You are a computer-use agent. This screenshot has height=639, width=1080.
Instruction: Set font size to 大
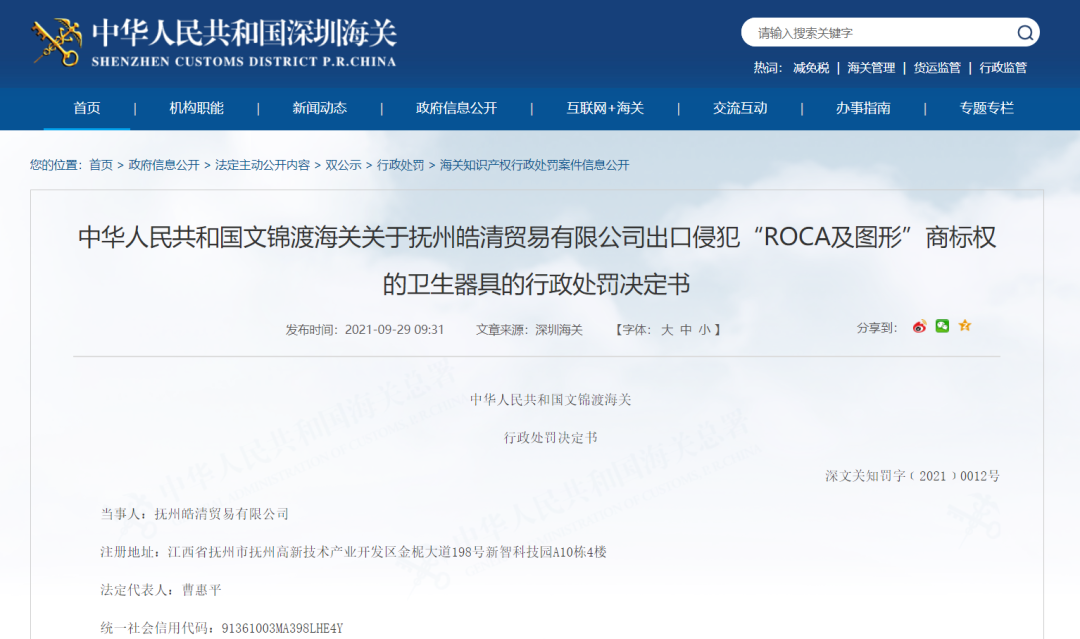pos(667,330)
